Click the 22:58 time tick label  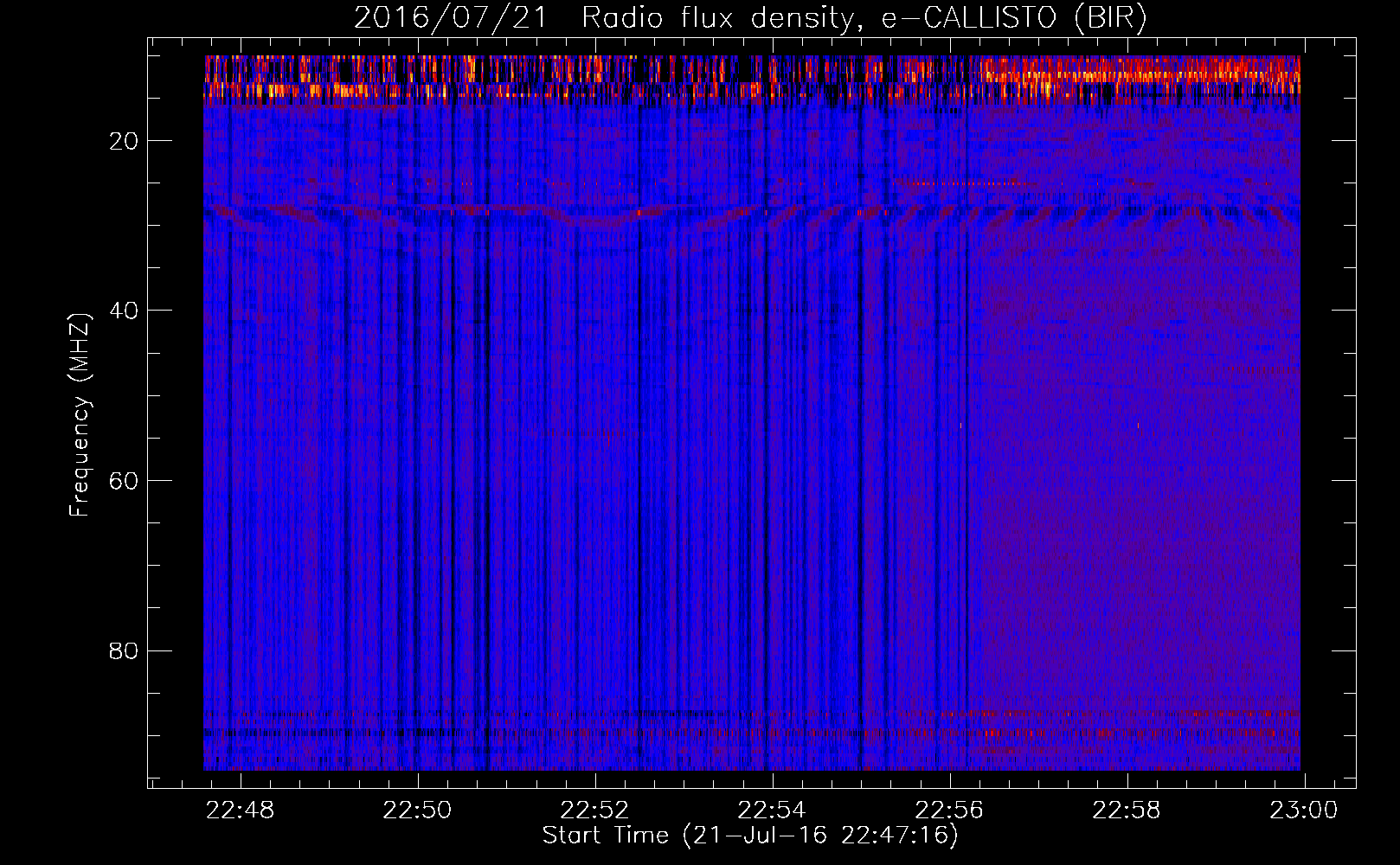pos(1127,811)
